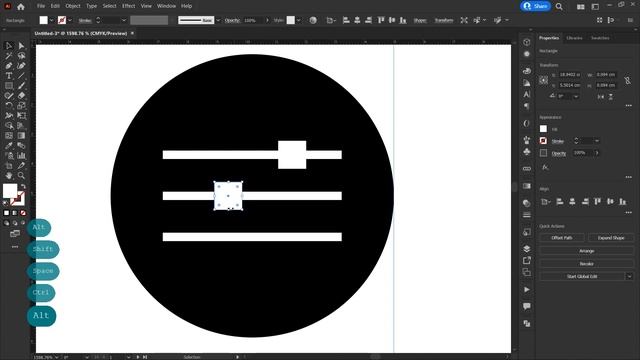Choose the None mode button below the fill
The height and width of the screenshot is (360, 640).
pos(23,213)
